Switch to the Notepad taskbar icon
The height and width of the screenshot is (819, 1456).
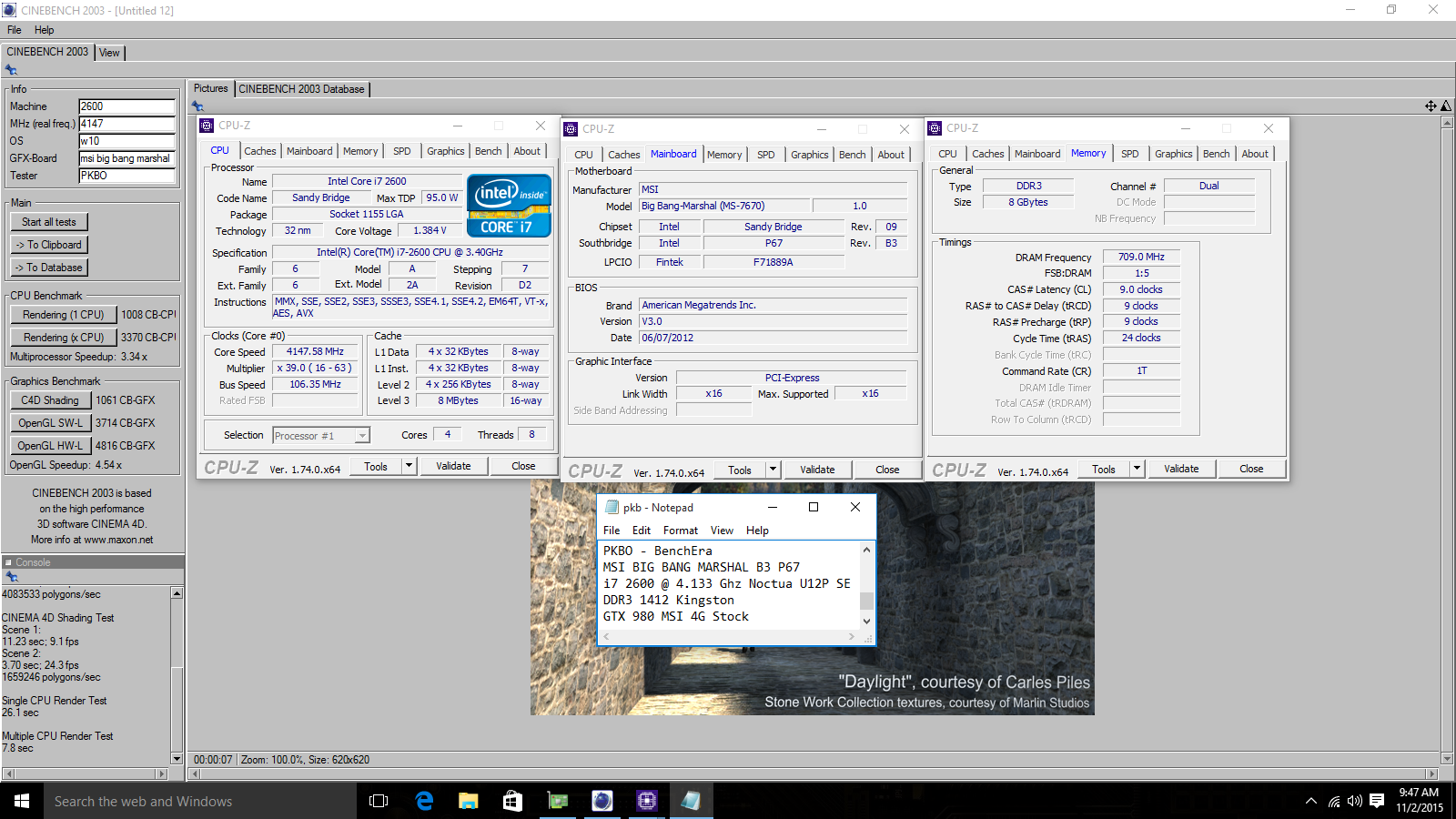point(691,801)
